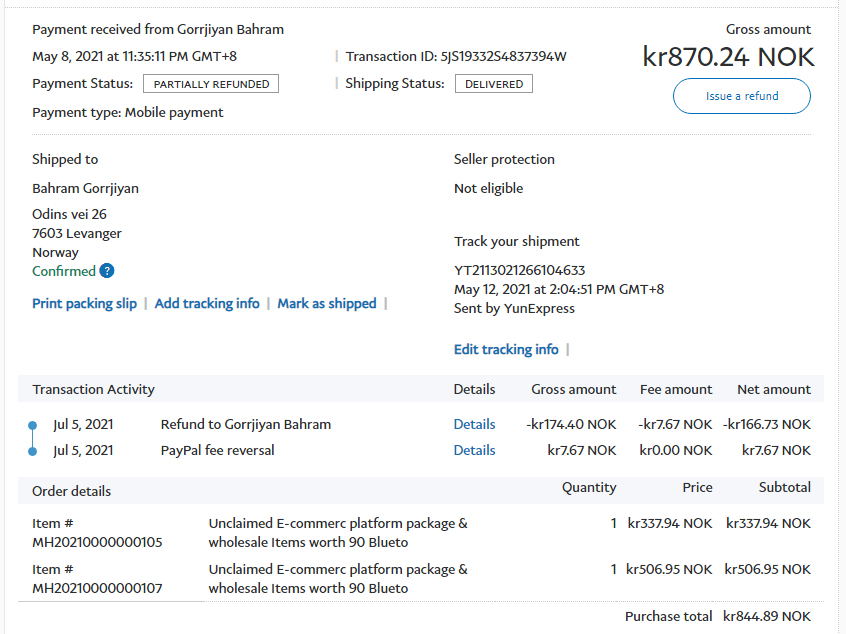Open Edit tracking info link
This screenshot has height=634, width=846.
[506, 349]
